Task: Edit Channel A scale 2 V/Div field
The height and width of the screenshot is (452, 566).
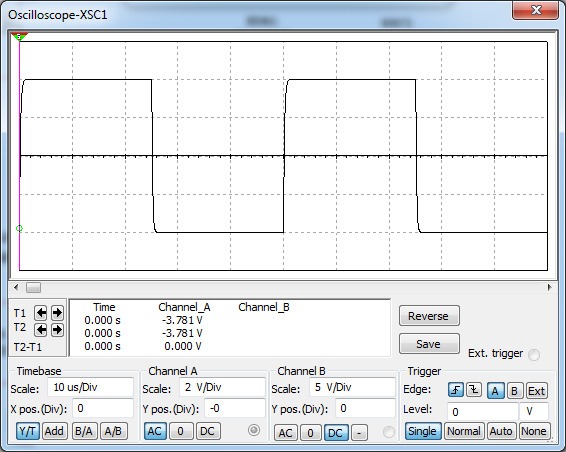Action: click(222, 387)
